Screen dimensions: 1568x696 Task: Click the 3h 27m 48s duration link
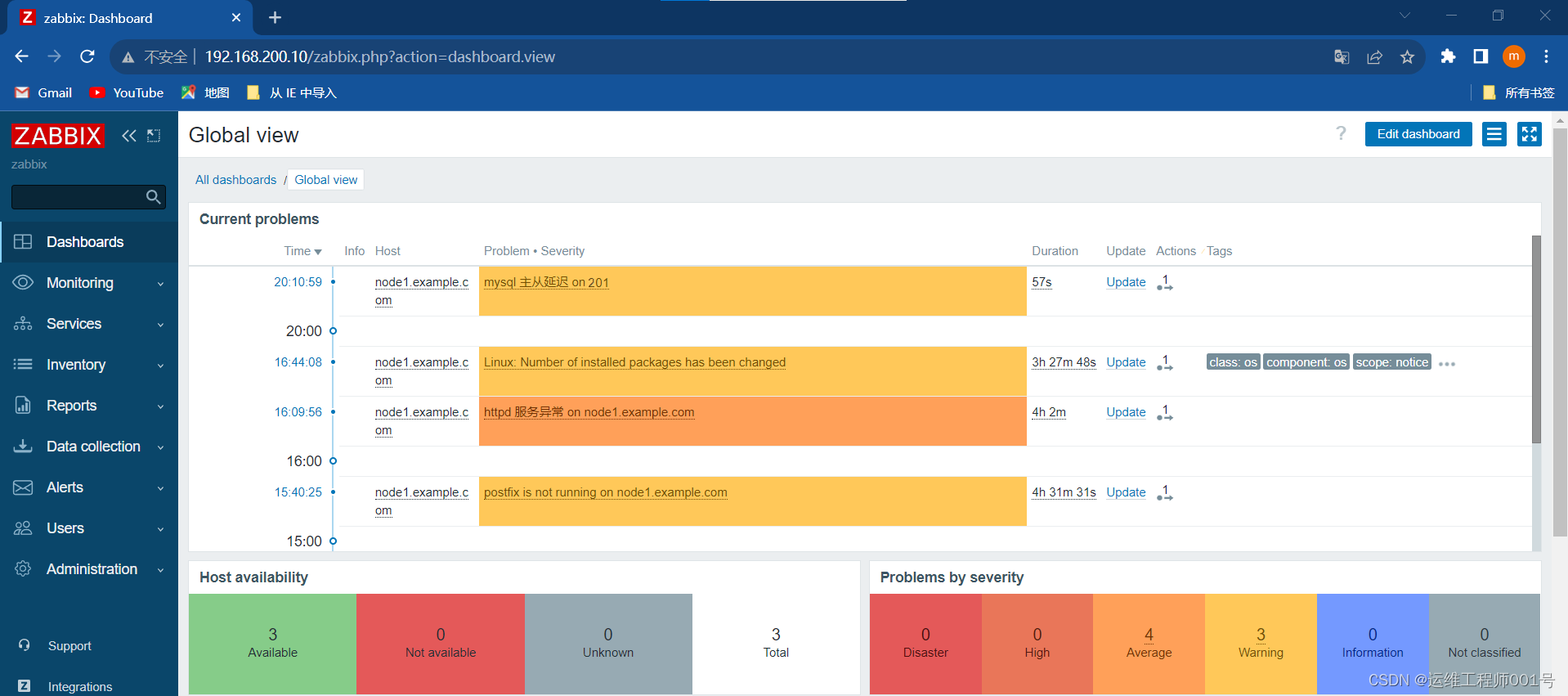[1064, 362]
